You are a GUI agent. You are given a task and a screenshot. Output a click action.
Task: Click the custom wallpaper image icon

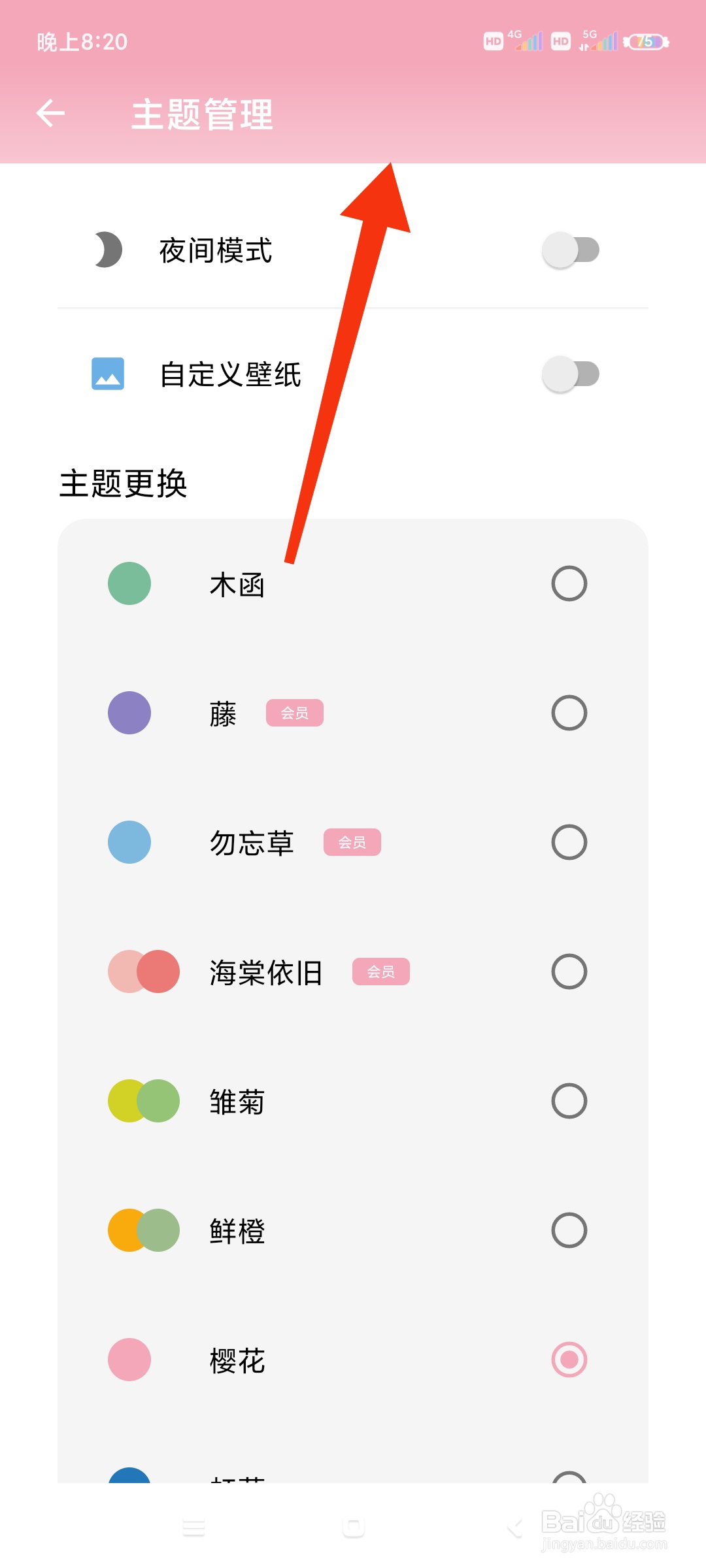point(108,374)
